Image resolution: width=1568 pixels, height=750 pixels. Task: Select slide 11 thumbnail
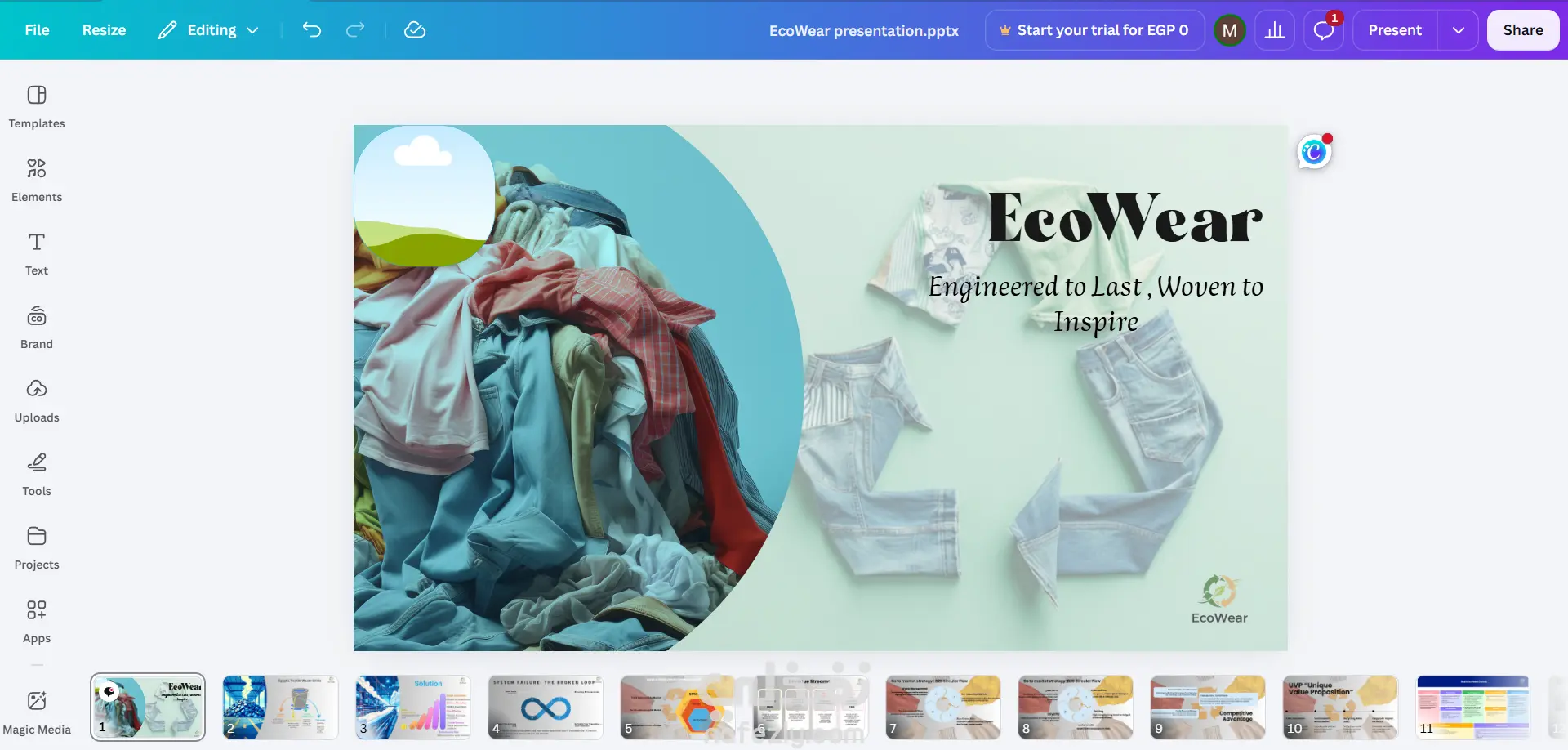[x=1472, y=708]
